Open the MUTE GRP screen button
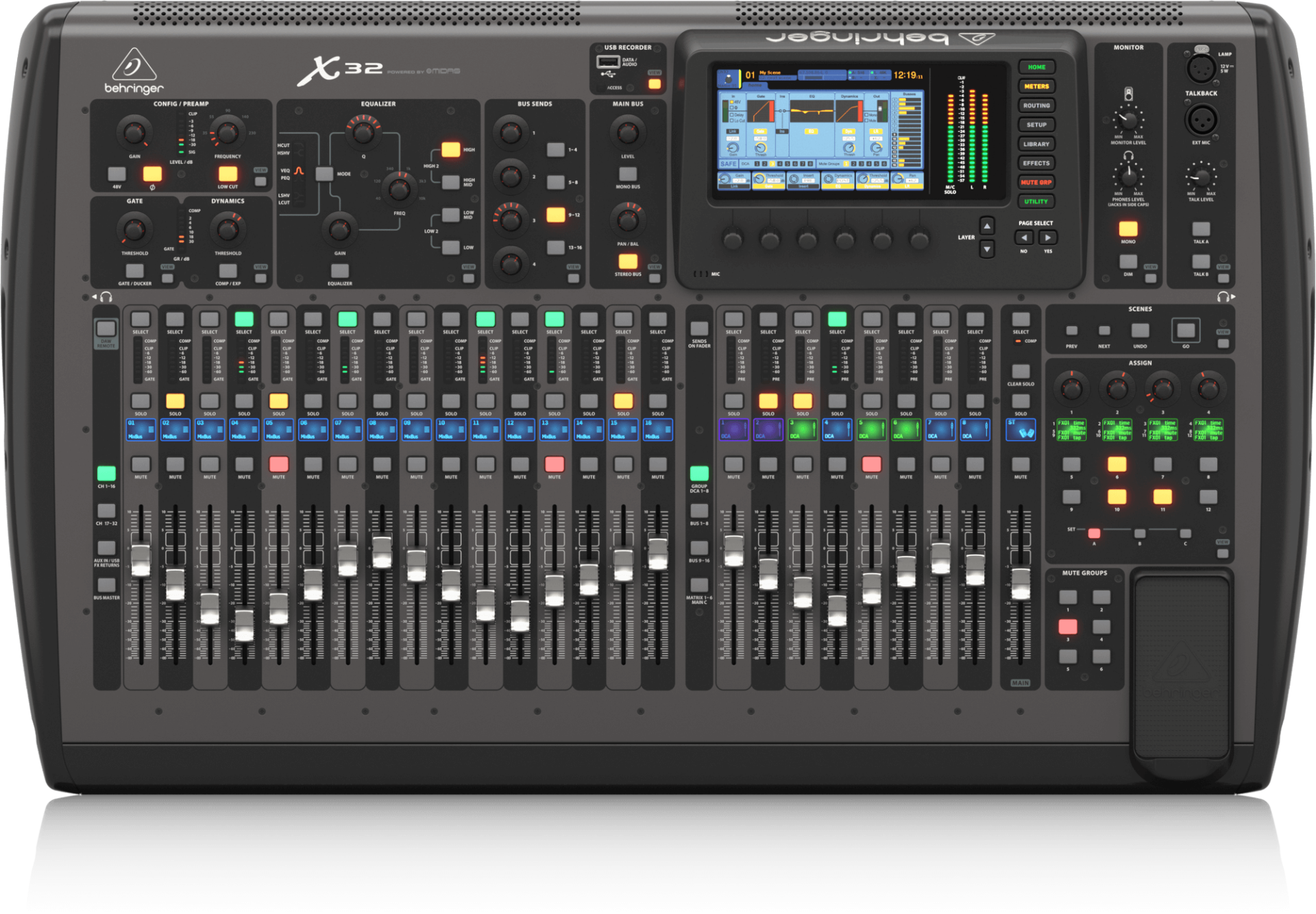The image size is (1316, 914). (1036, 182)
